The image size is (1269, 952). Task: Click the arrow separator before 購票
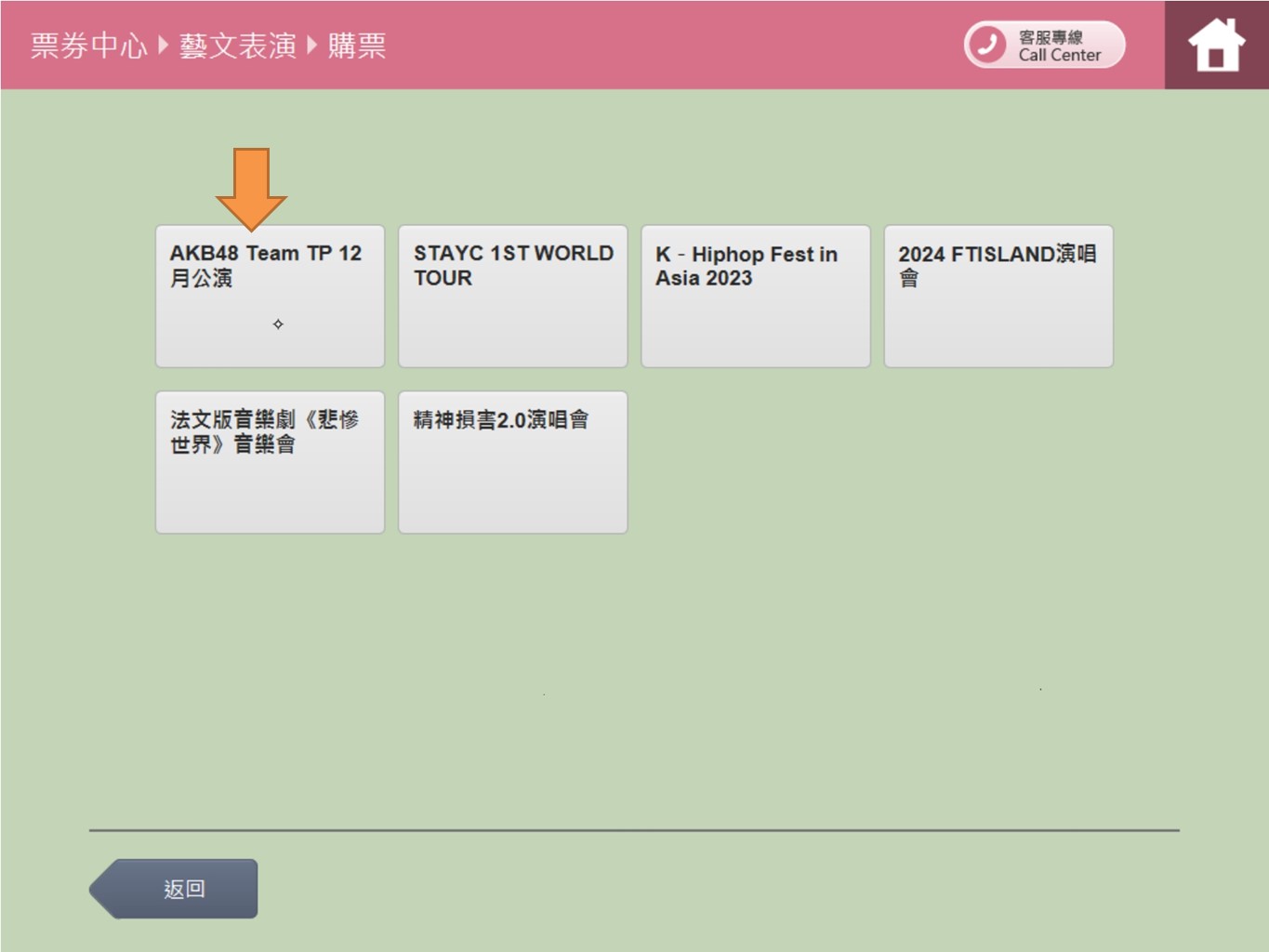[x=311, y=45]
